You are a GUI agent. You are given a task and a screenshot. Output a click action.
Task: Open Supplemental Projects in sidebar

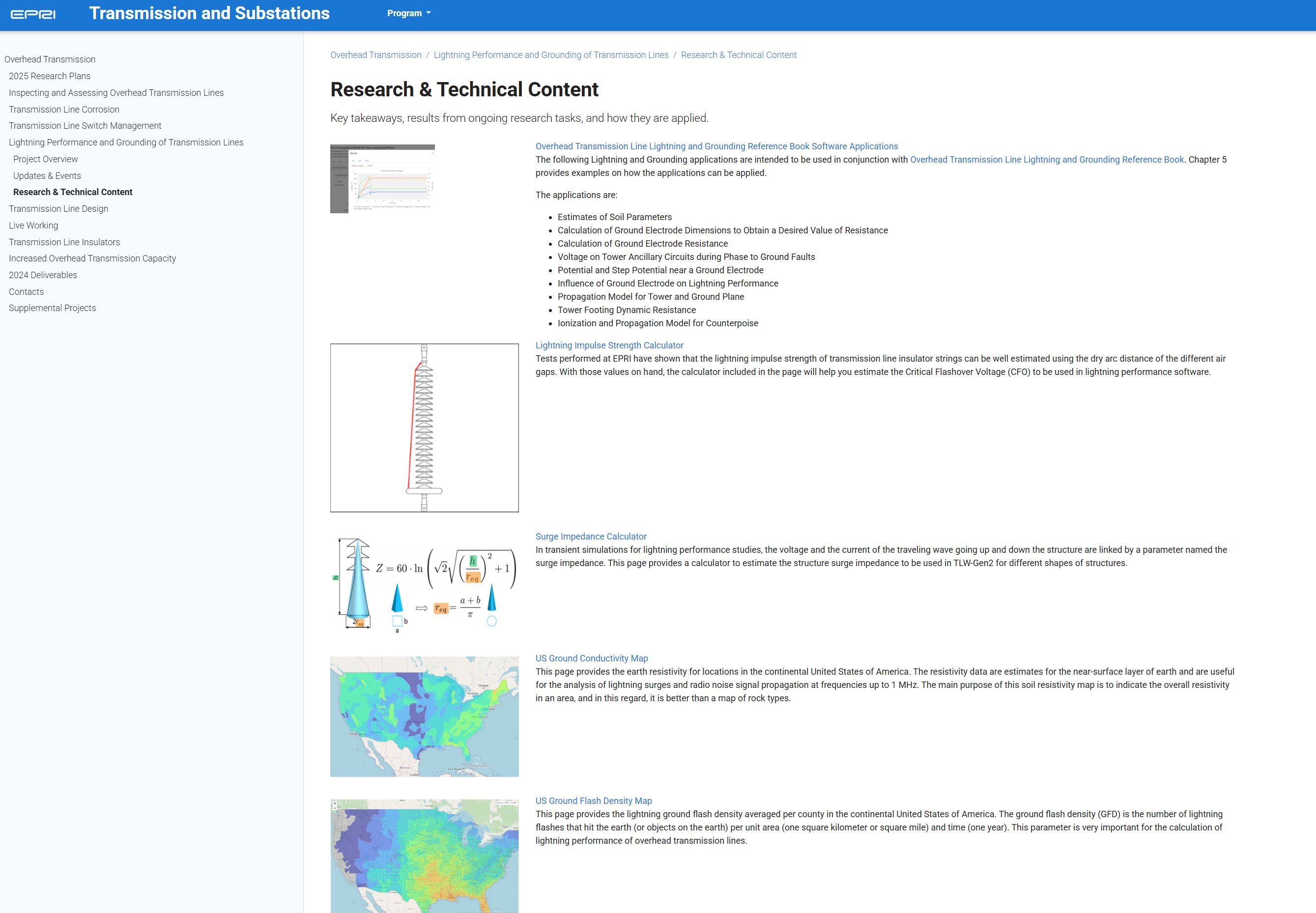52,308
